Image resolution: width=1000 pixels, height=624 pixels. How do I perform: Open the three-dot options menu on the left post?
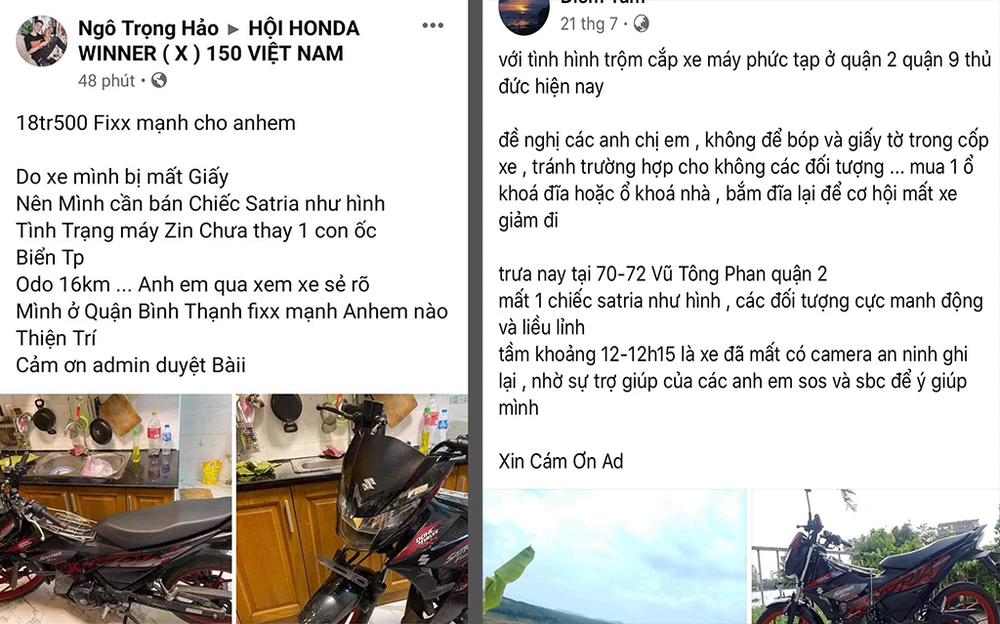(x=432, y=26)
